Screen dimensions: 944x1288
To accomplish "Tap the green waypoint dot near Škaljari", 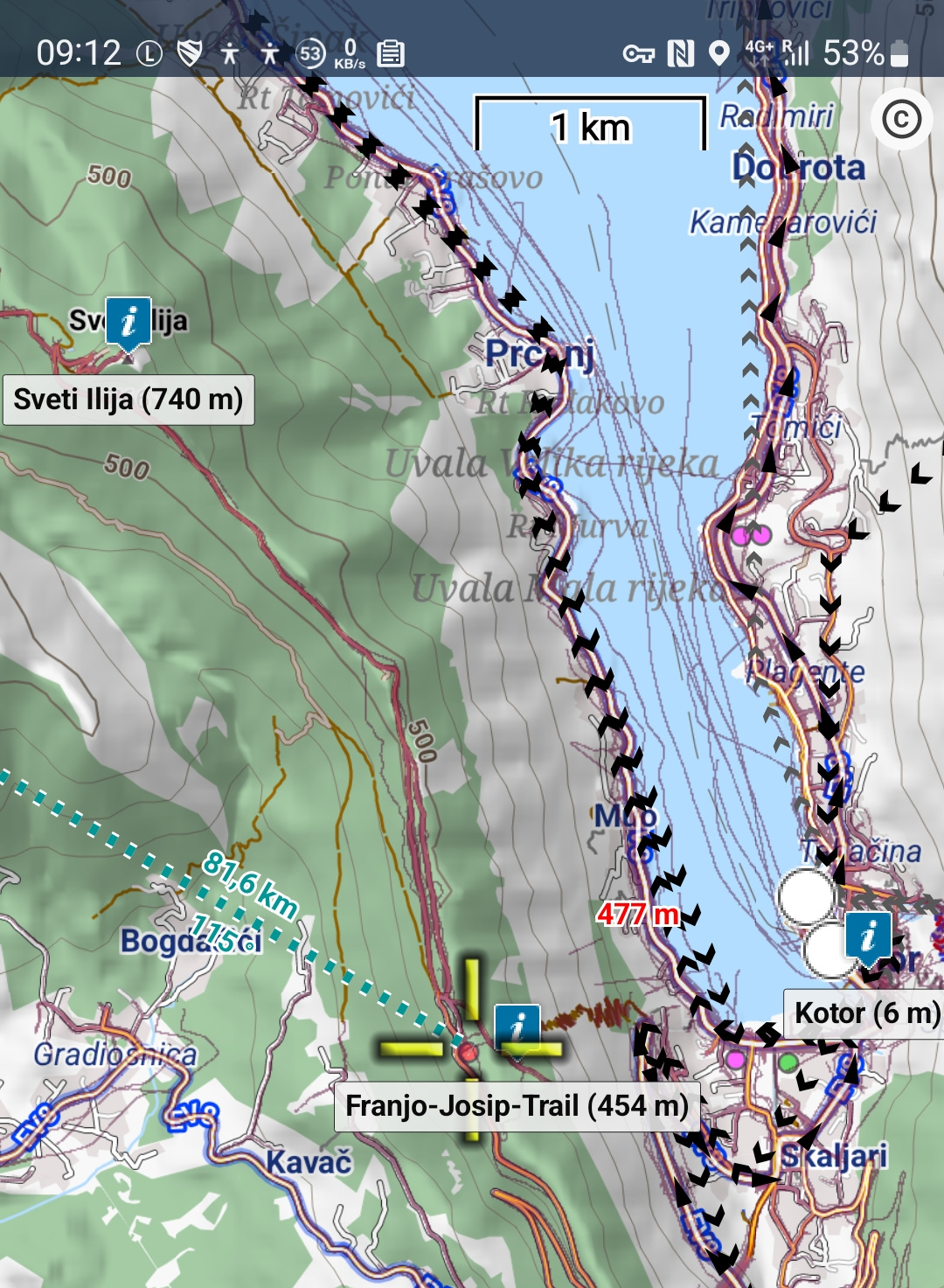I will pyautogui.click(x=788, y=1063).
